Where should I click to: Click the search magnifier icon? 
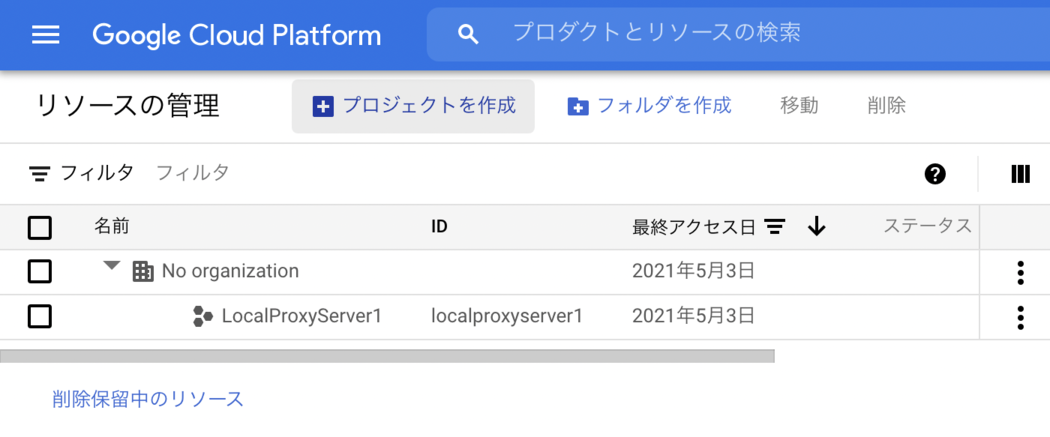[x=468, y=35]
